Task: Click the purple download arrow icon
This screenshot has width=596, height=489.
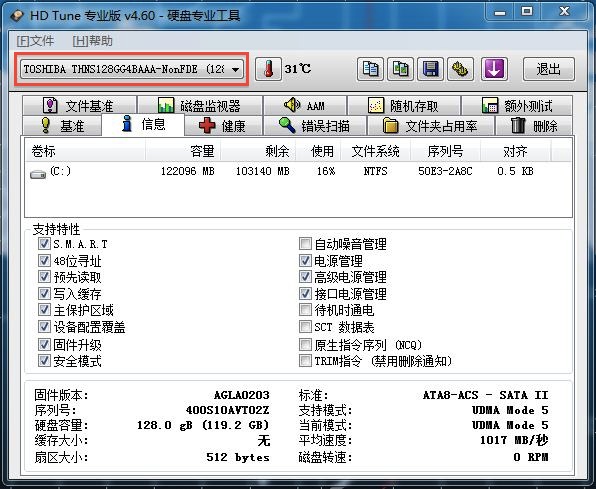Action: click(x=494, y=69)
